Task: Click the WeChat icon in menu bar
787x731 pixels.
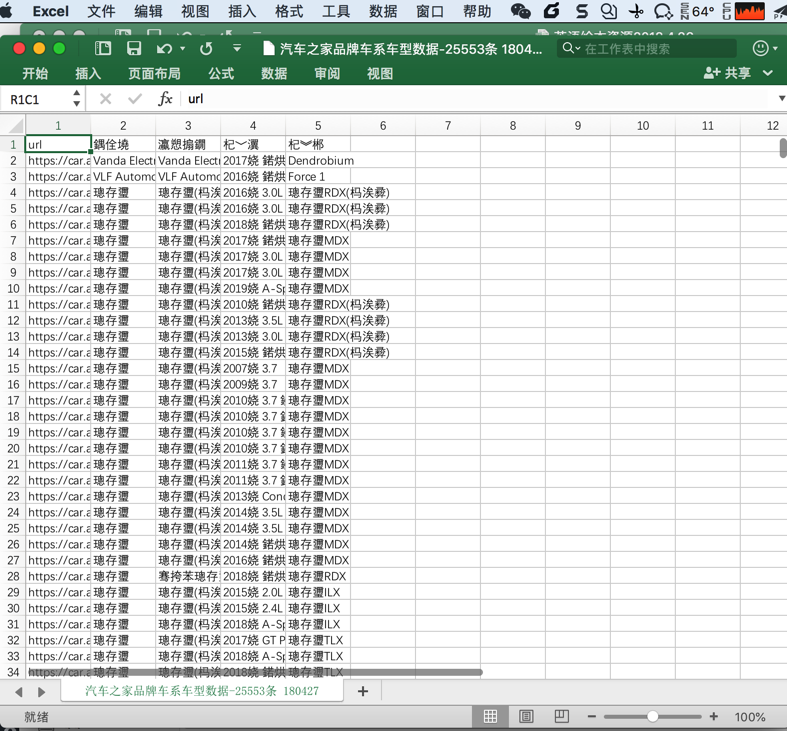Action: click(520, 11)
